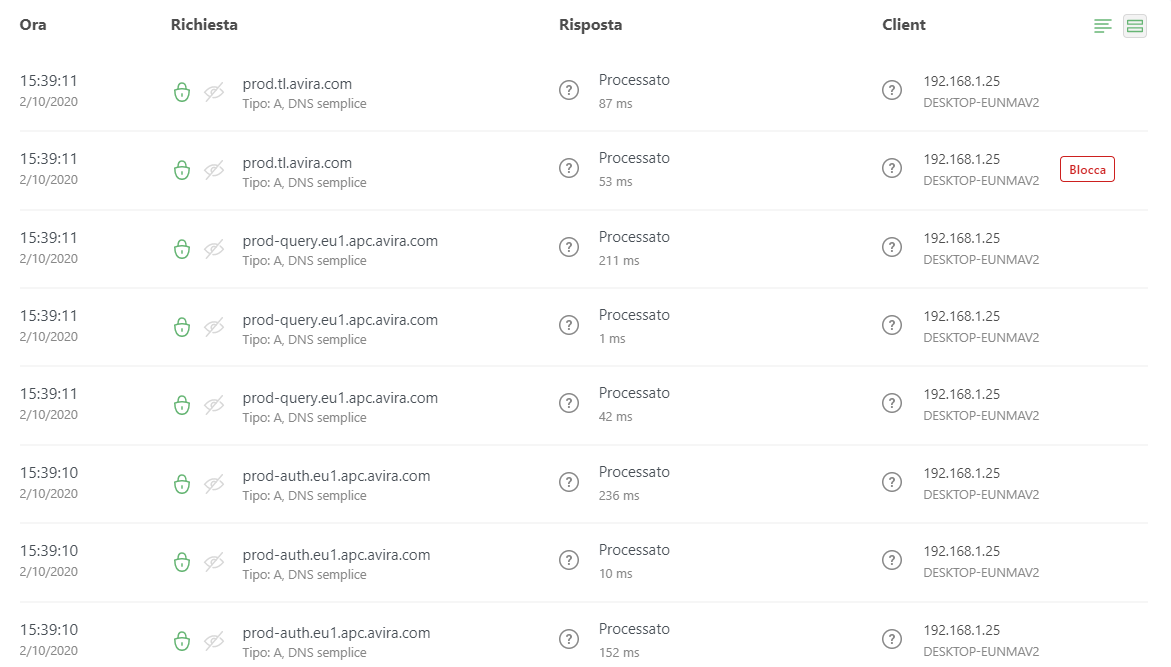This screenshot has width=1171, height=667.
Task: Click the Ora column header
Action: point(33,25)
